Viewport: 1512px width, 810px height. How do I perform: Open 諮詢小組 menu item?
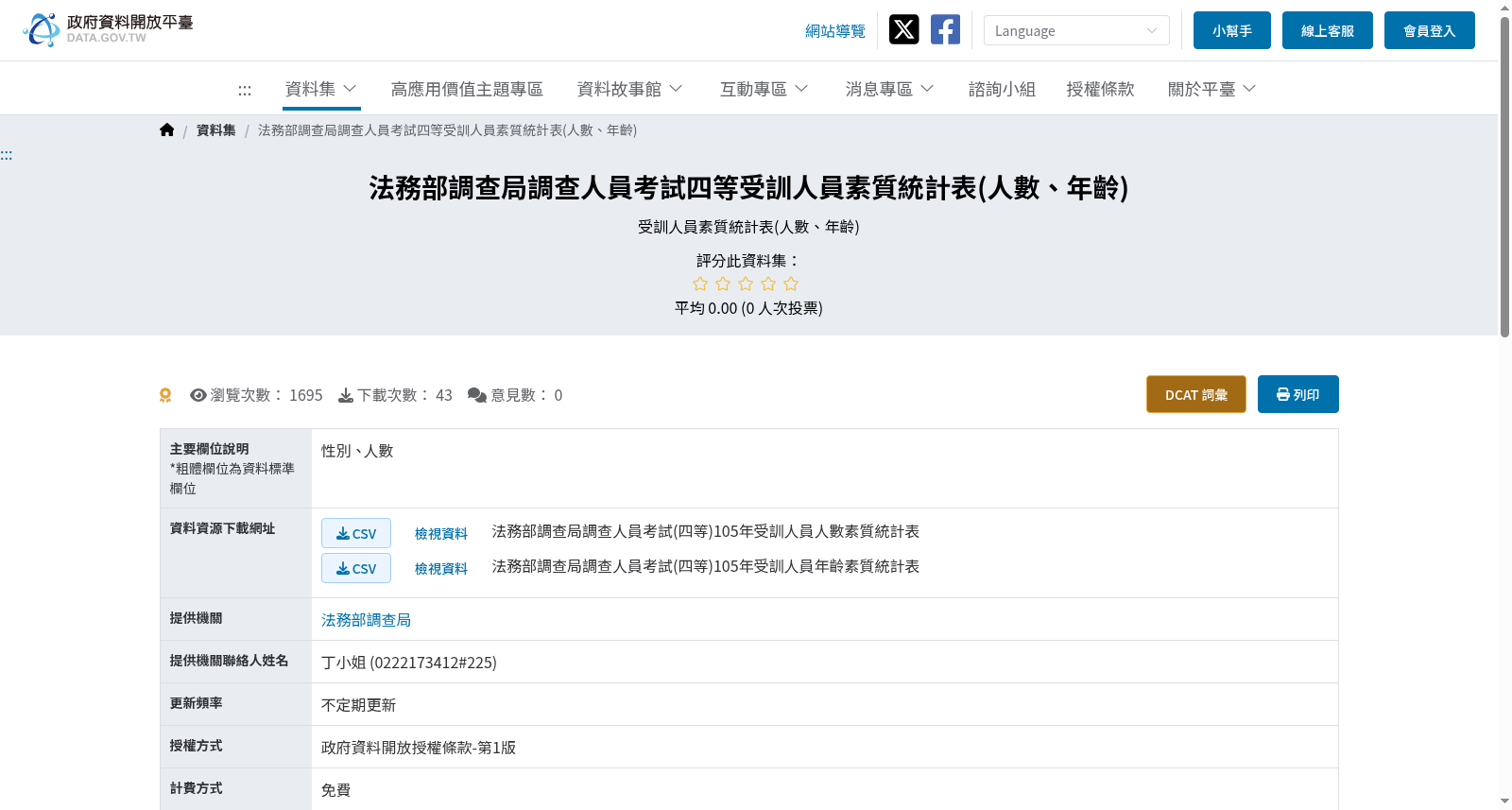pos(1002,89)
